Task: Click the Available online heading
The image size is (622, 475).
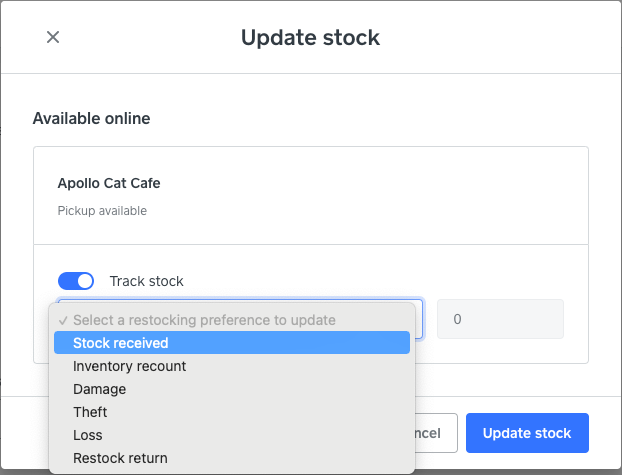Action: pos(91,118)
